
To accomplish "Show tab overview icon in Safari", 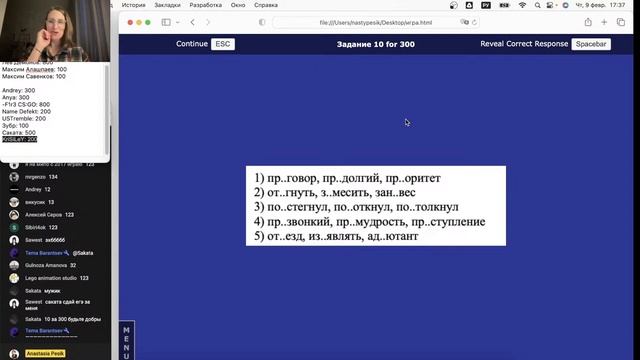I will 621,22.
